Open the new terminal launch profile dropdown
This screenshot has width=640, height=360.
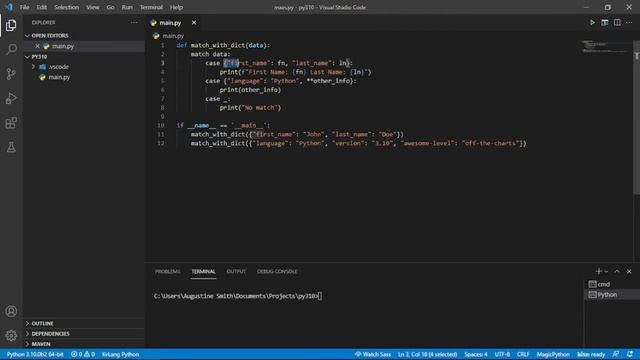(606, 271)
